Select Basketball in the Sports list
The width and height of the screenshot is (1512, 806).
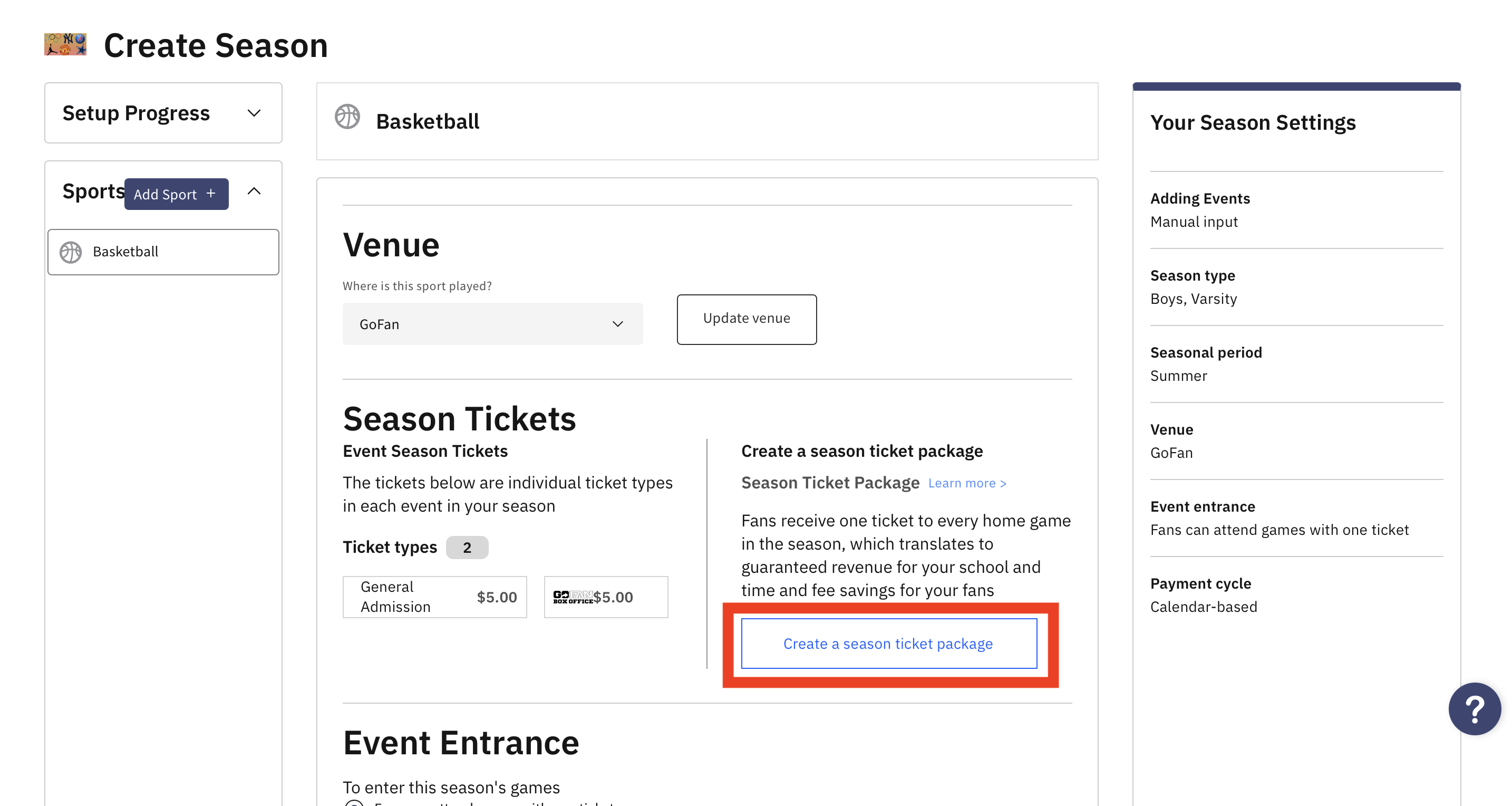coord(163,252)
